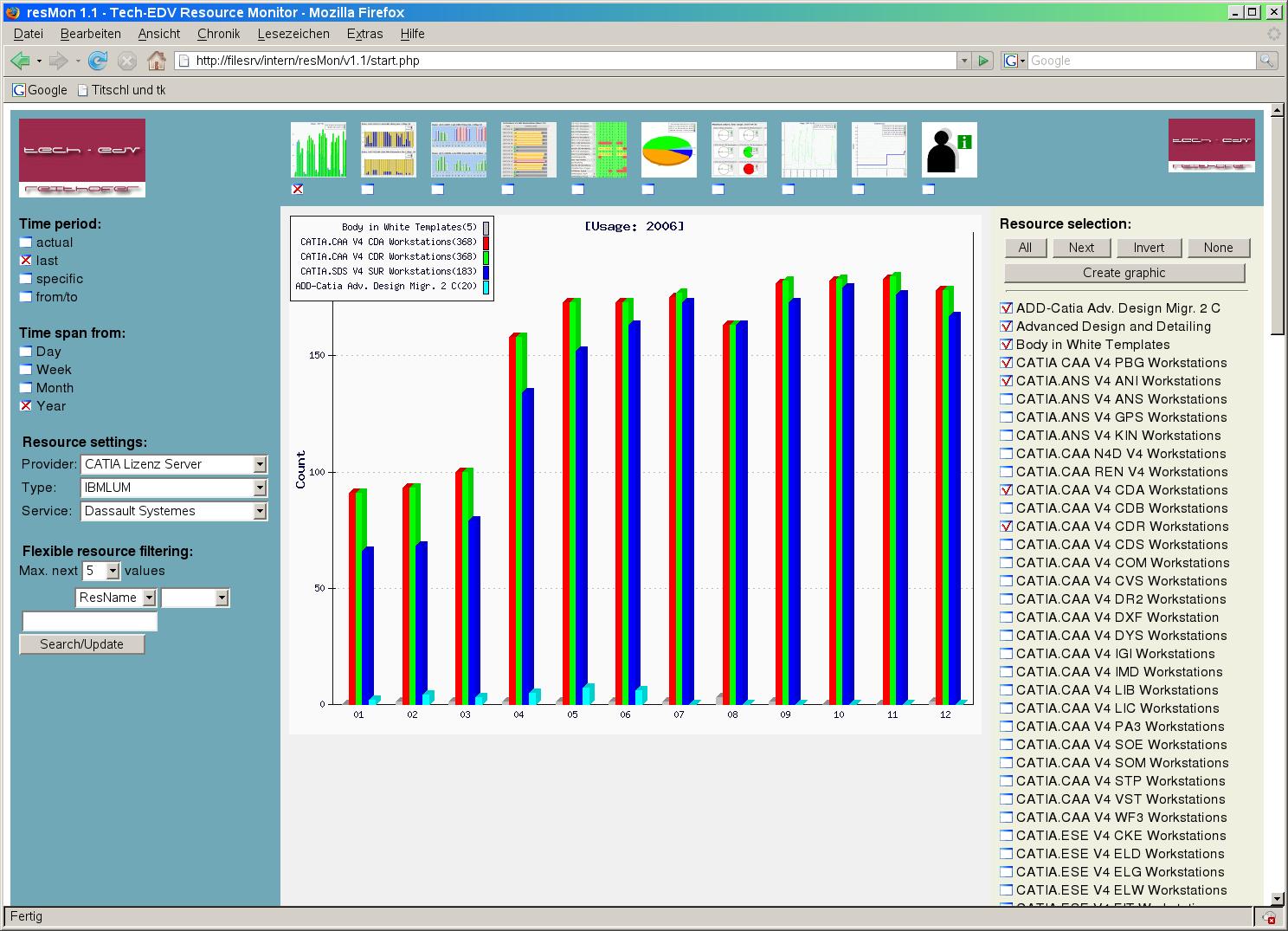Click the vertical page scrollbar thumb
Viewport: 1288px width, 931px height.
pos(1277,227)
